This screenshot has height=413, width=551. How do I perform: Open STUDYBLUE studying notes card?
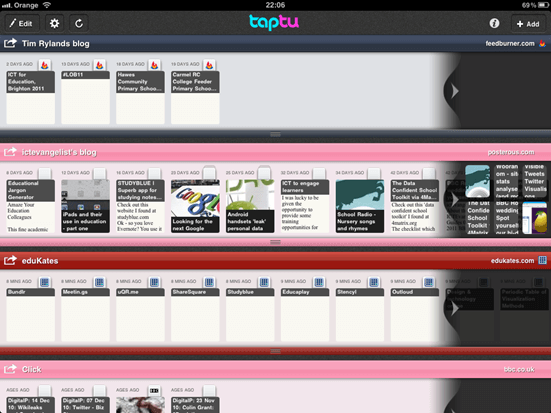140,206
